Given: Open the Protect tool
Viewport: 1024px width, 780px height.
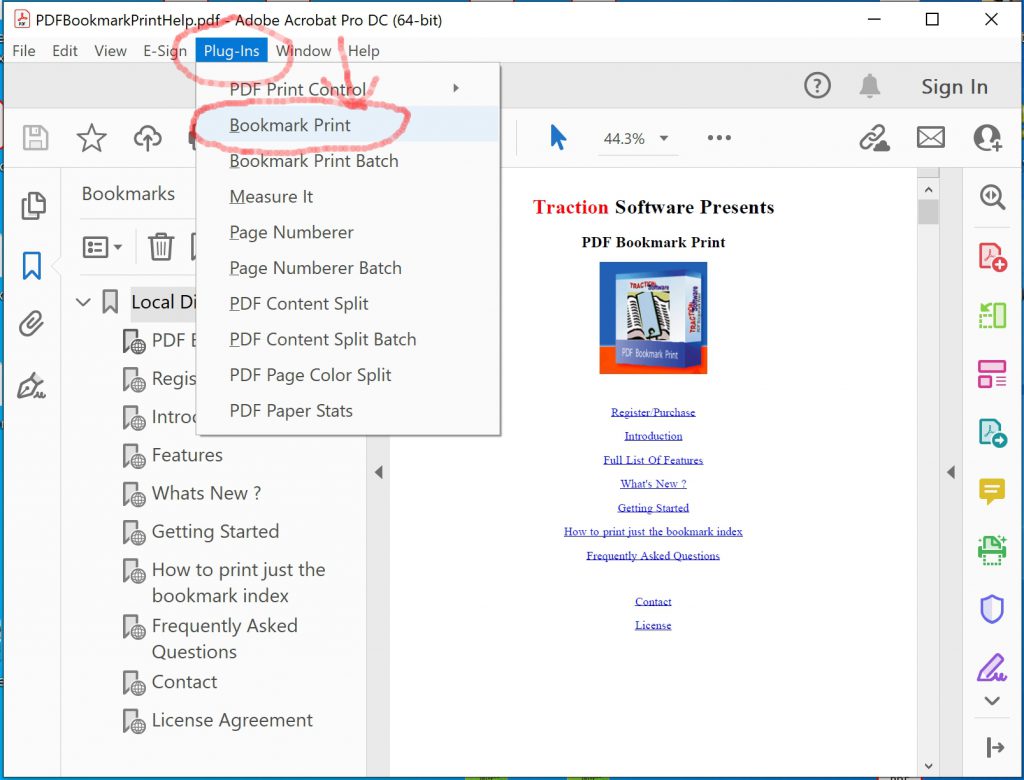Looking at the screenshot, I should pyautogui.click(x=992, y=609).
